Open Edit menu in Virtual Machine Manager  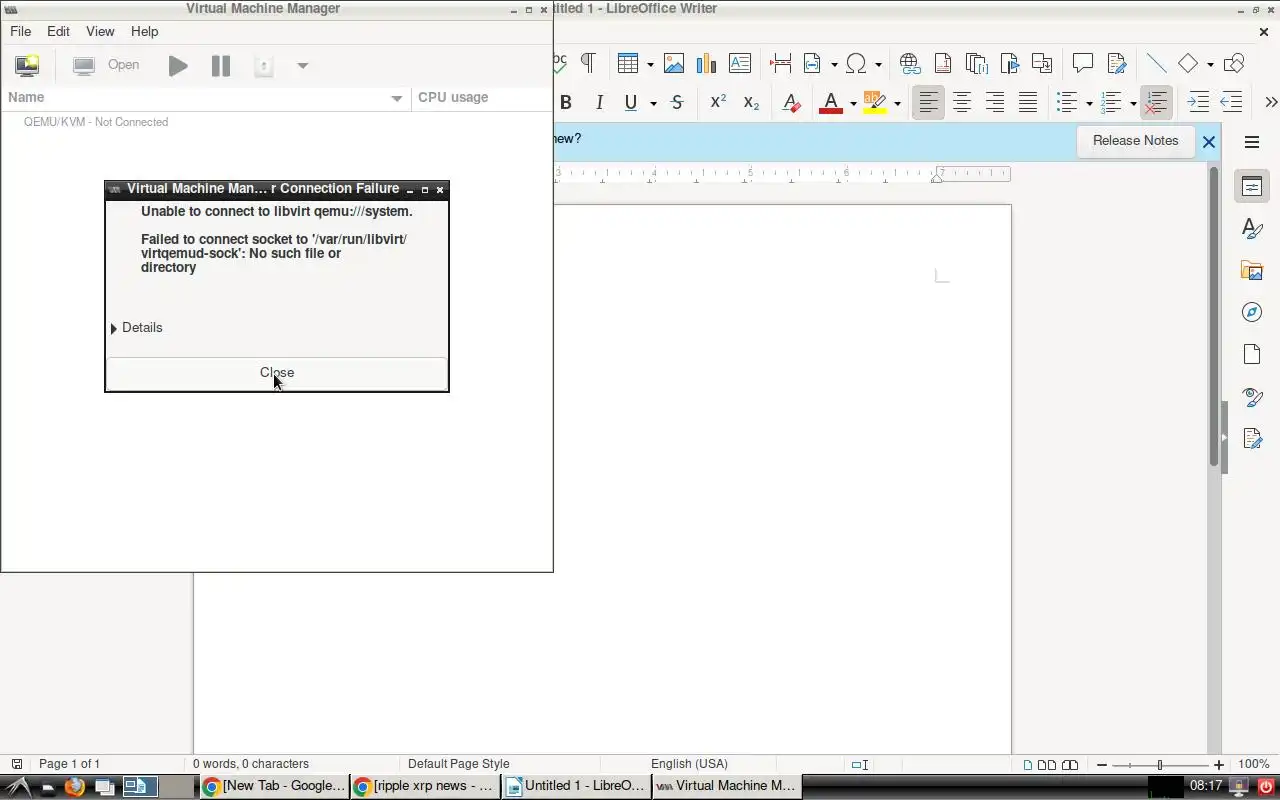click(58, 31)
